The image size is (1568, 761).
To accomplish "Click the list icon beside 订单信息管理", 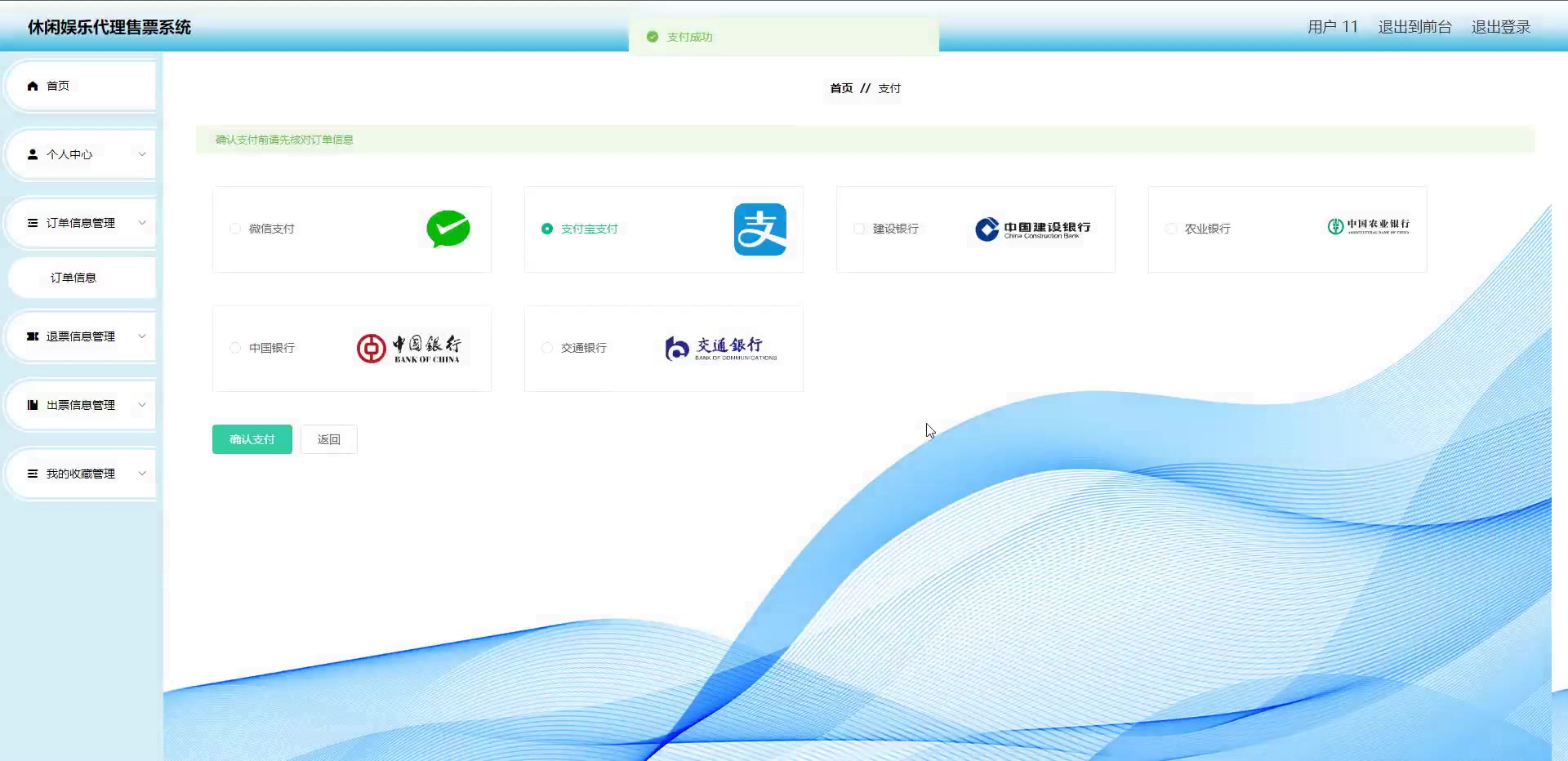I will [33, 223].
